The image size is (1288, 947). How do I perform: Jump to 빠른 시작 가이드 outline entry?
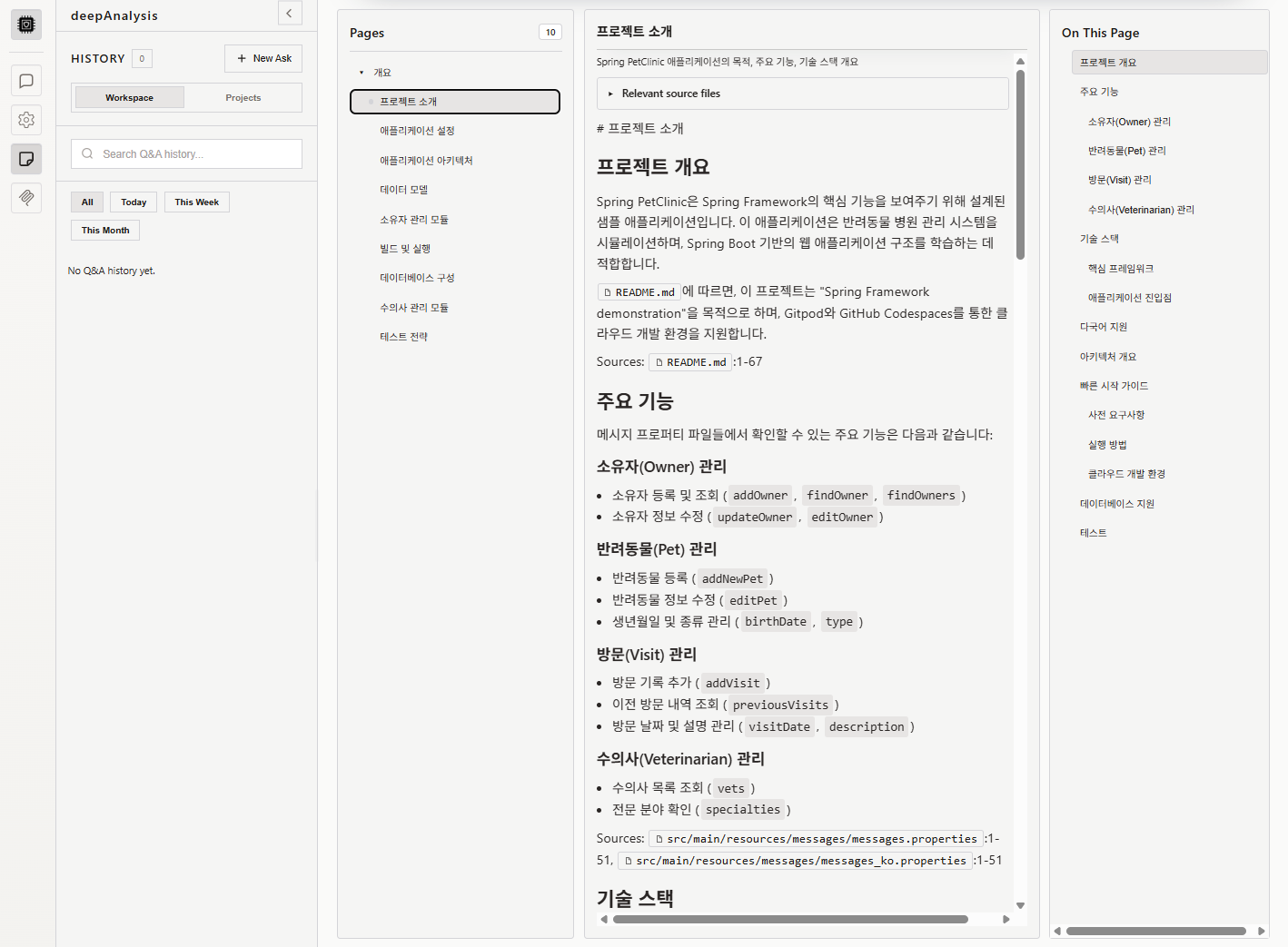(1114, 386)
